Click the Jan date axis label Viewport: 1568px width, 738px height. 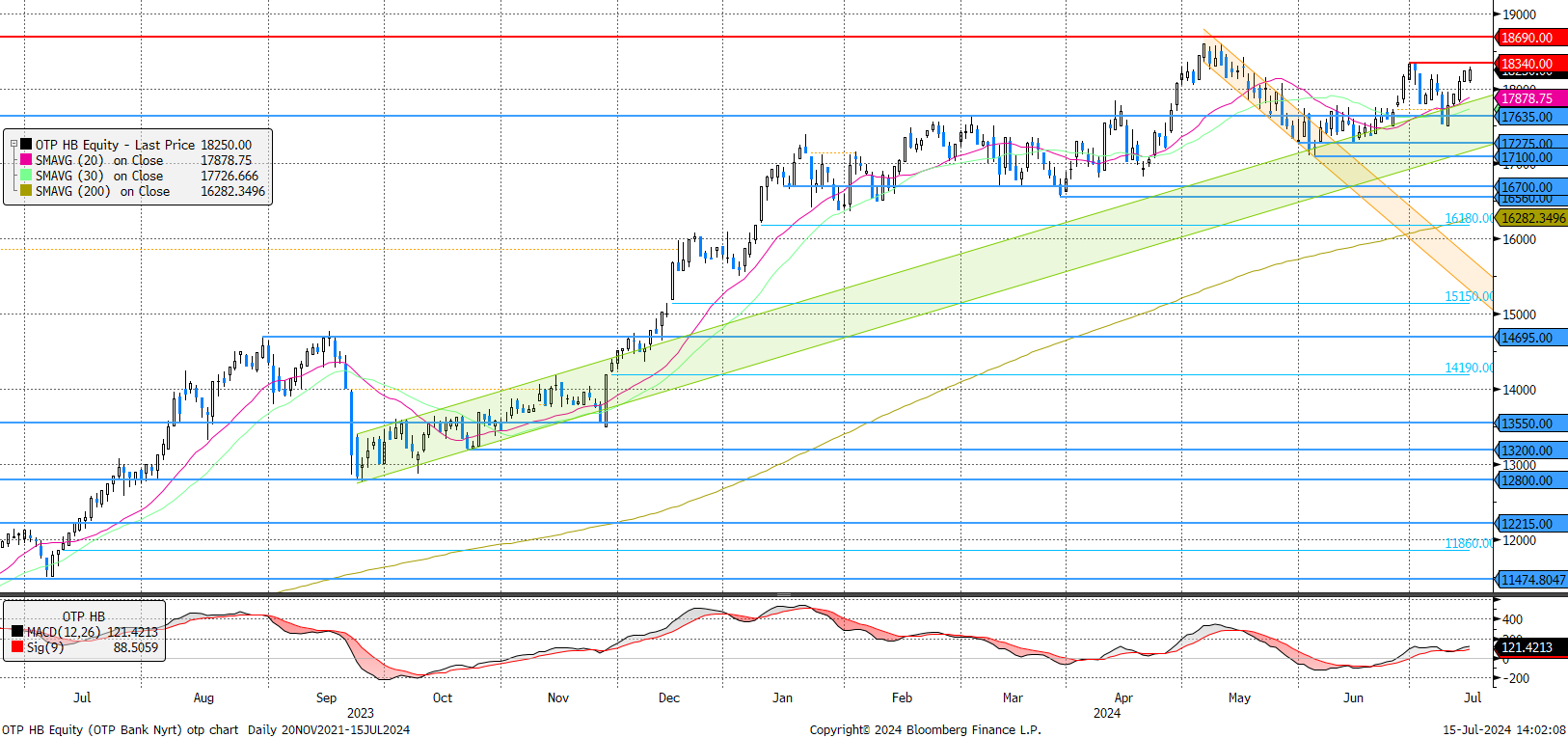click(782, 697)
